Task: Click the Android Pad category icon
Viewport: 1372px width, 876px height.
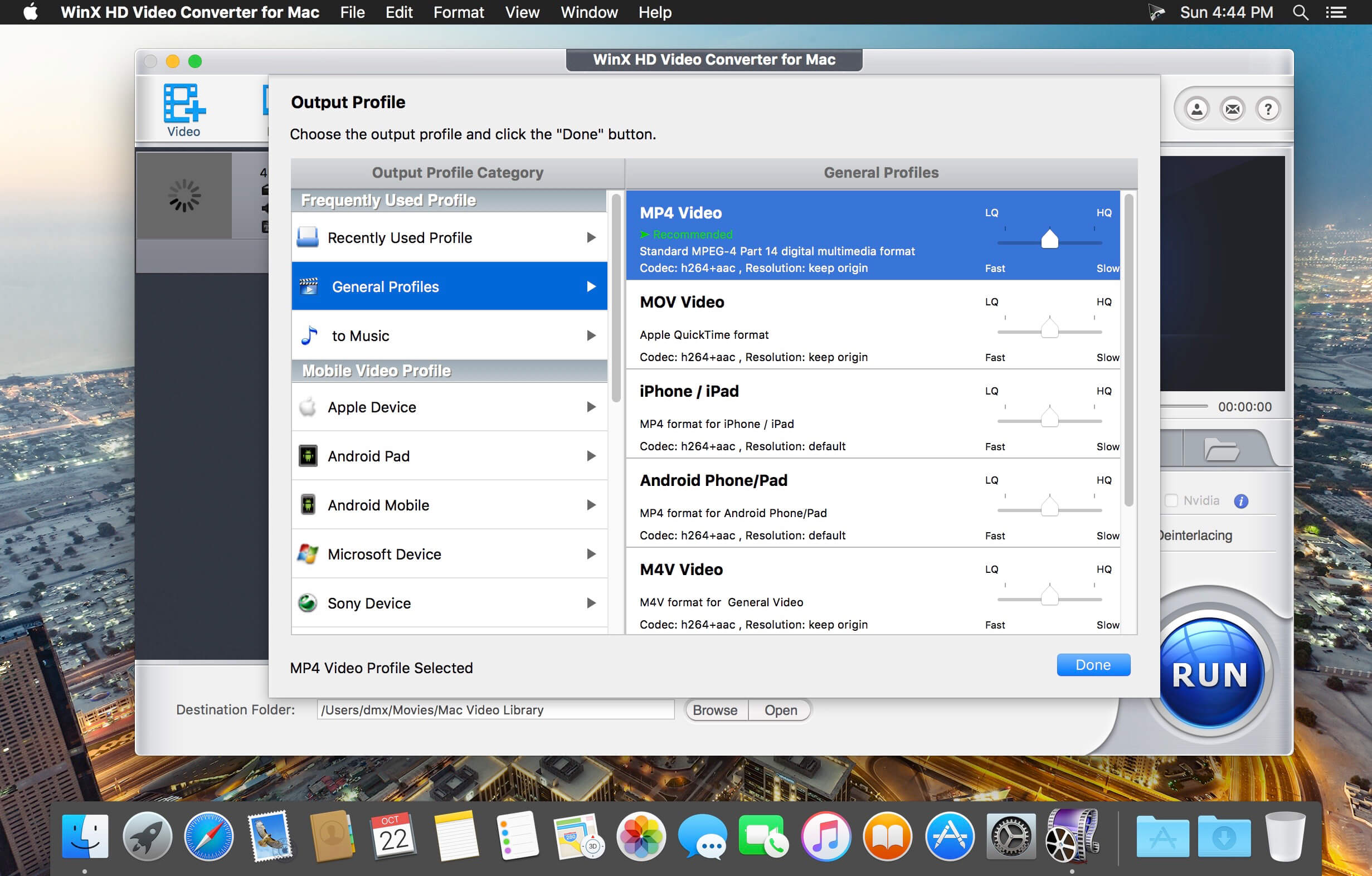Action: click(309, 455)
